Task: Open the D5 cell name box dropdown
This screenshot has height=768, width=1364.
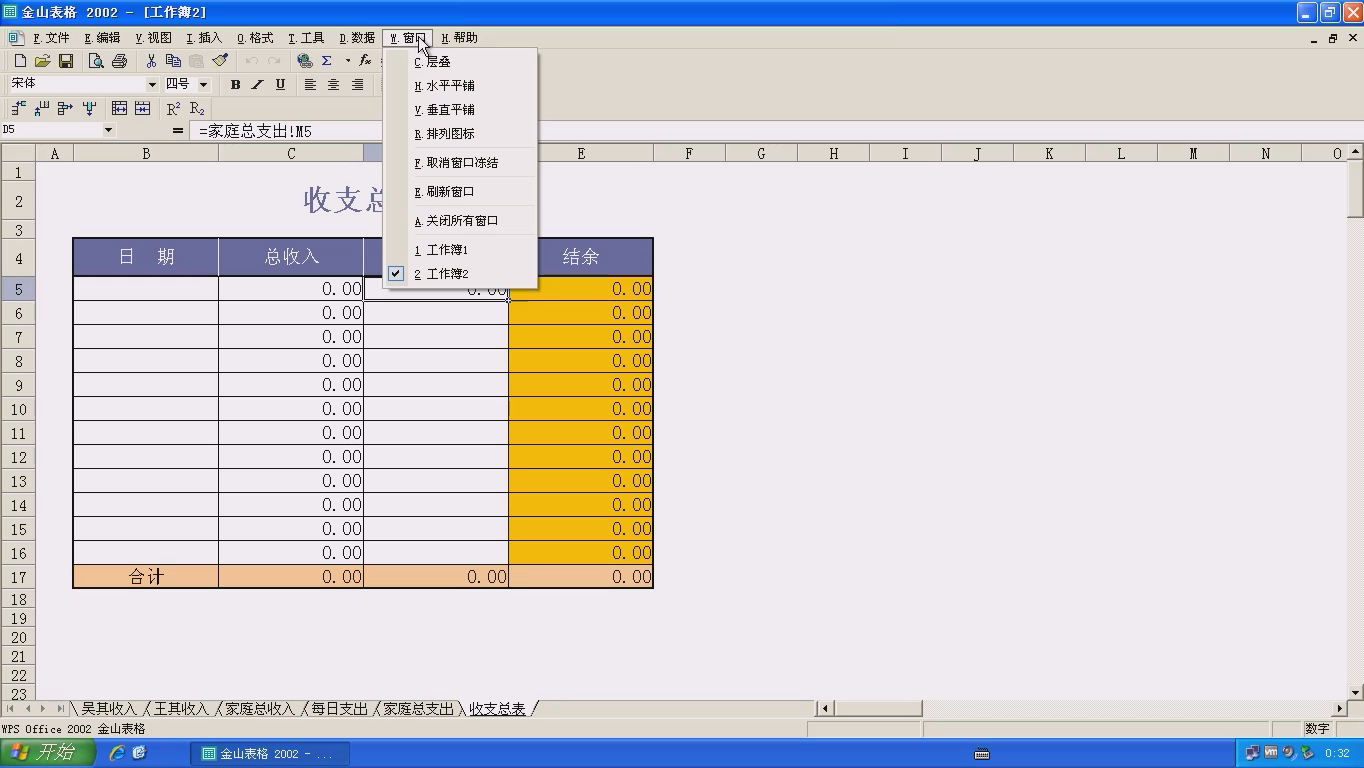Action: (108, 130)
